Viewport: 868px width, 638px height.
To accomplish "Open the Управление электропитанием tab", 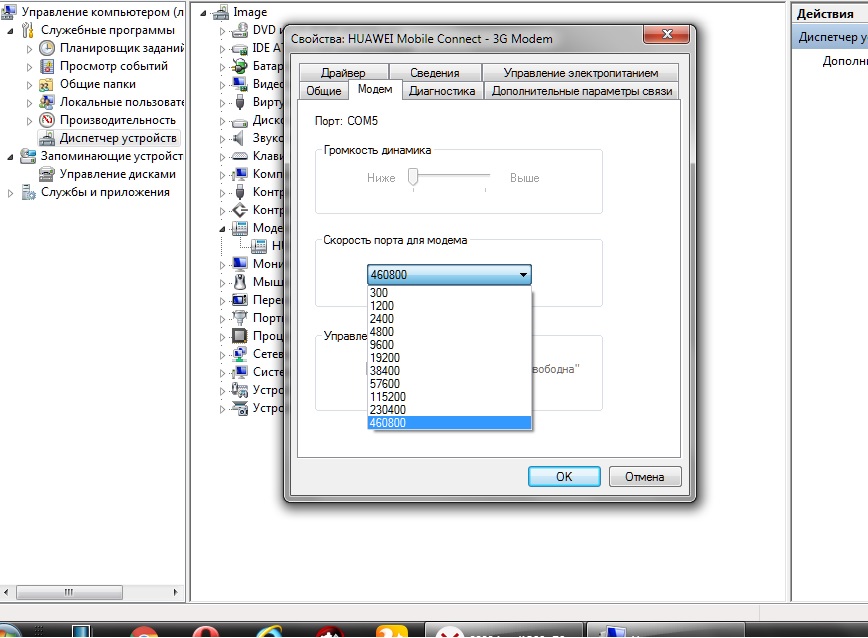I will 581,72.
